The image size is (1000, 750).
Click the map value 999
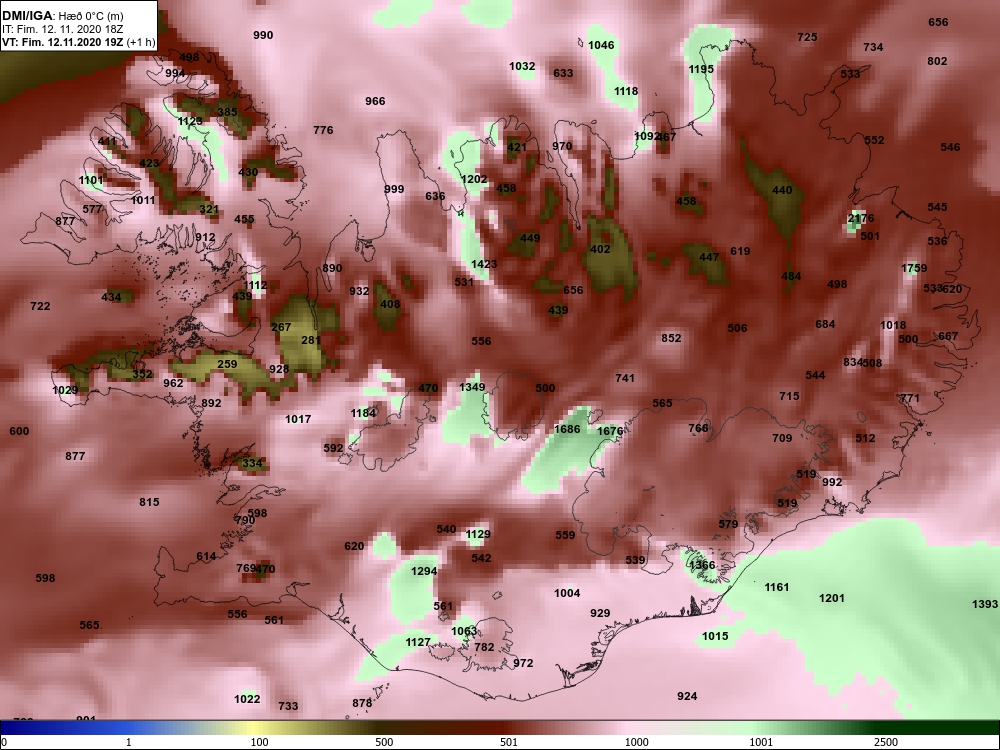(x=394, y=189)
